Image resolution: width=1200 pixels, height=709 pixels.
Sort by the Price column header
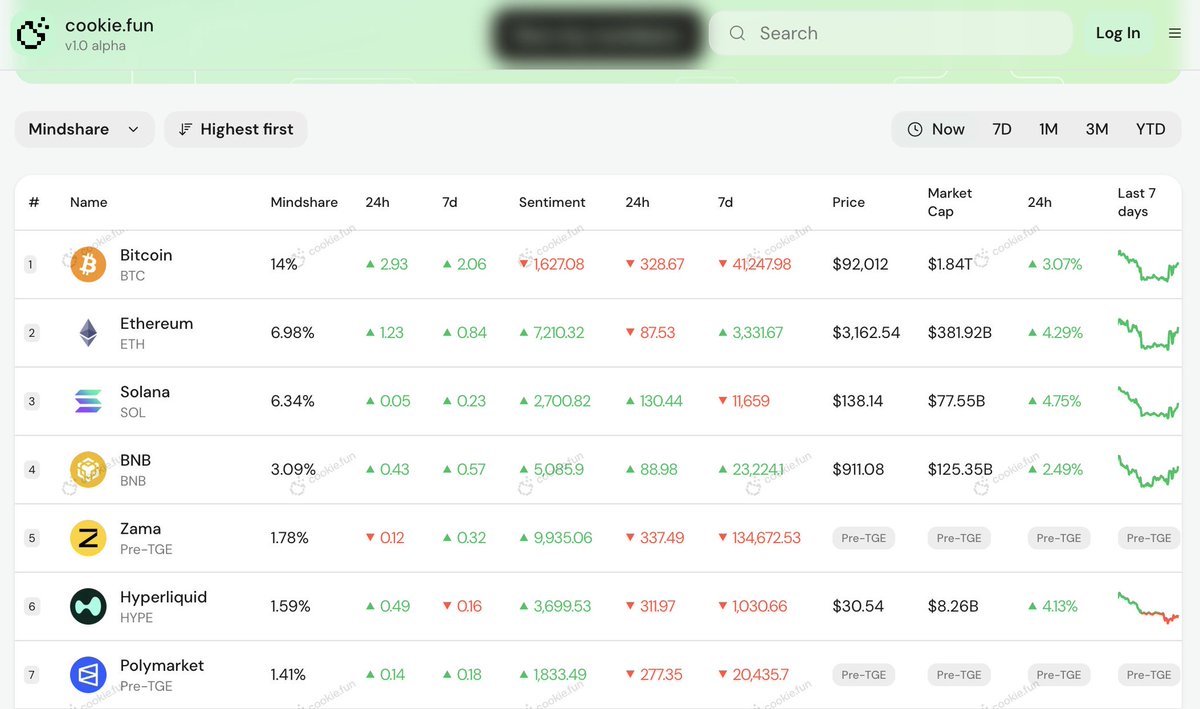coord(848,202)
